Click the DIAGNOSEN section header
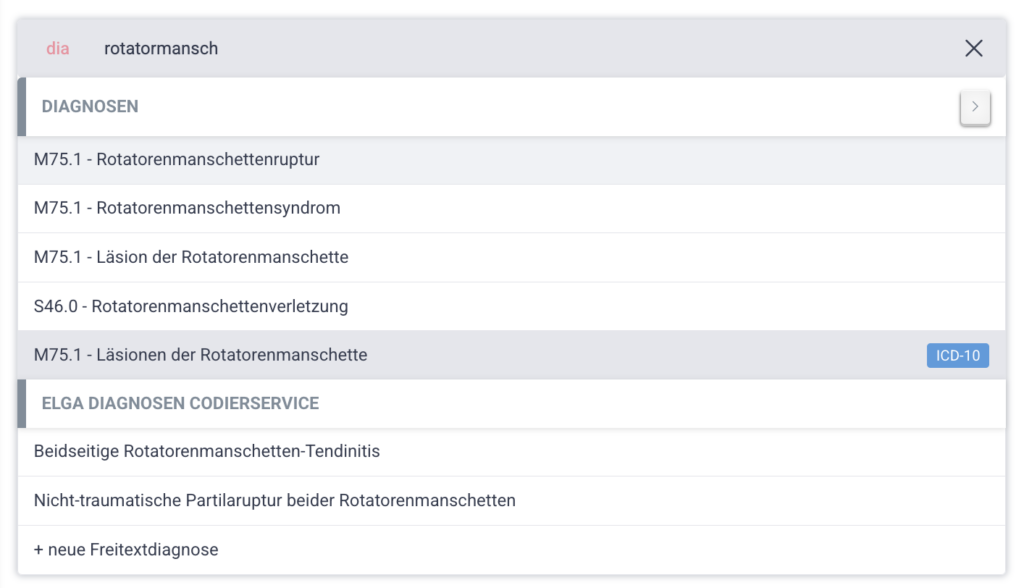This screenshot has width=1024, height=588. click(x=90, y=107)
